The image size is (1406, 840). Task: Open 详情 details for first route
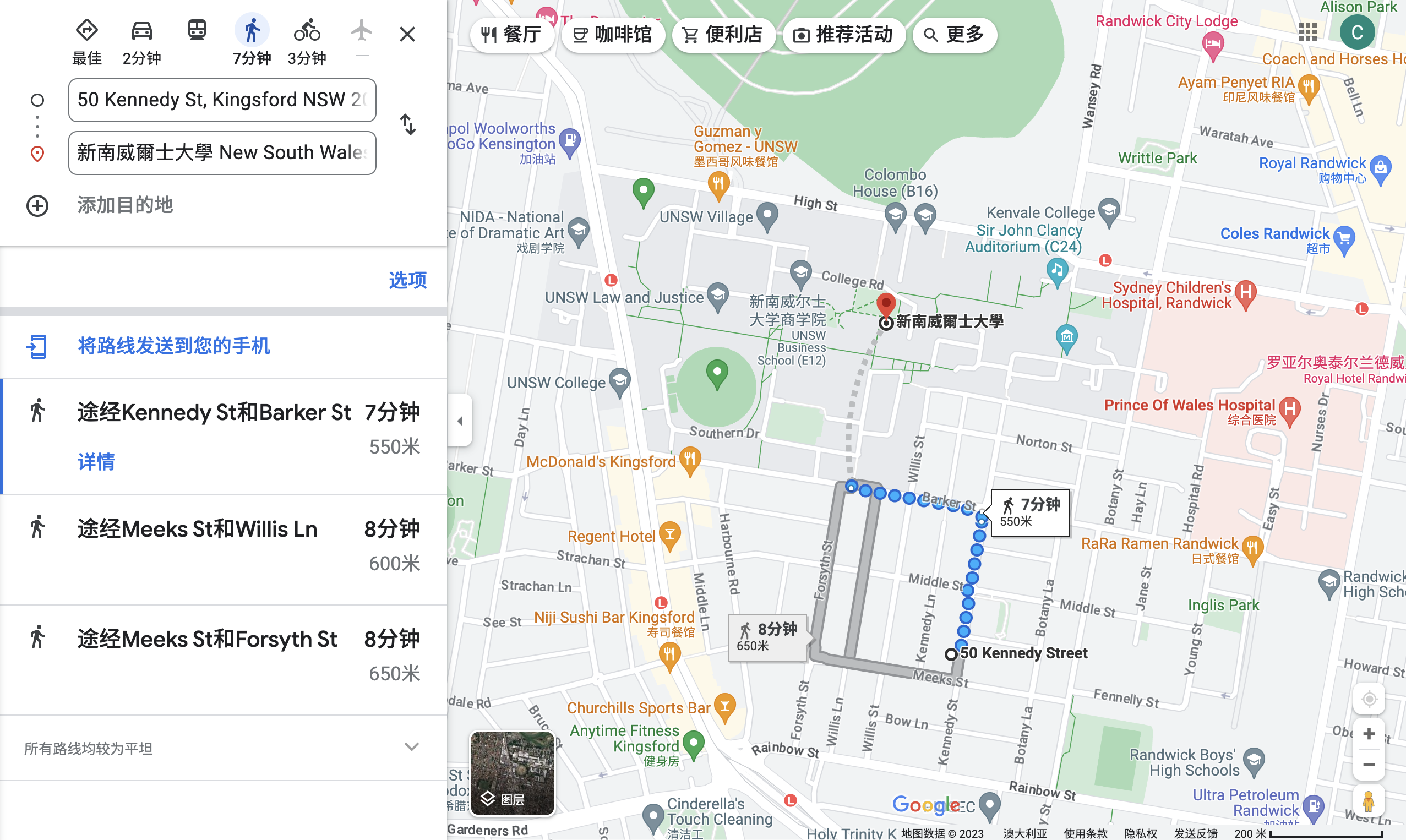[x=96, y=462]
